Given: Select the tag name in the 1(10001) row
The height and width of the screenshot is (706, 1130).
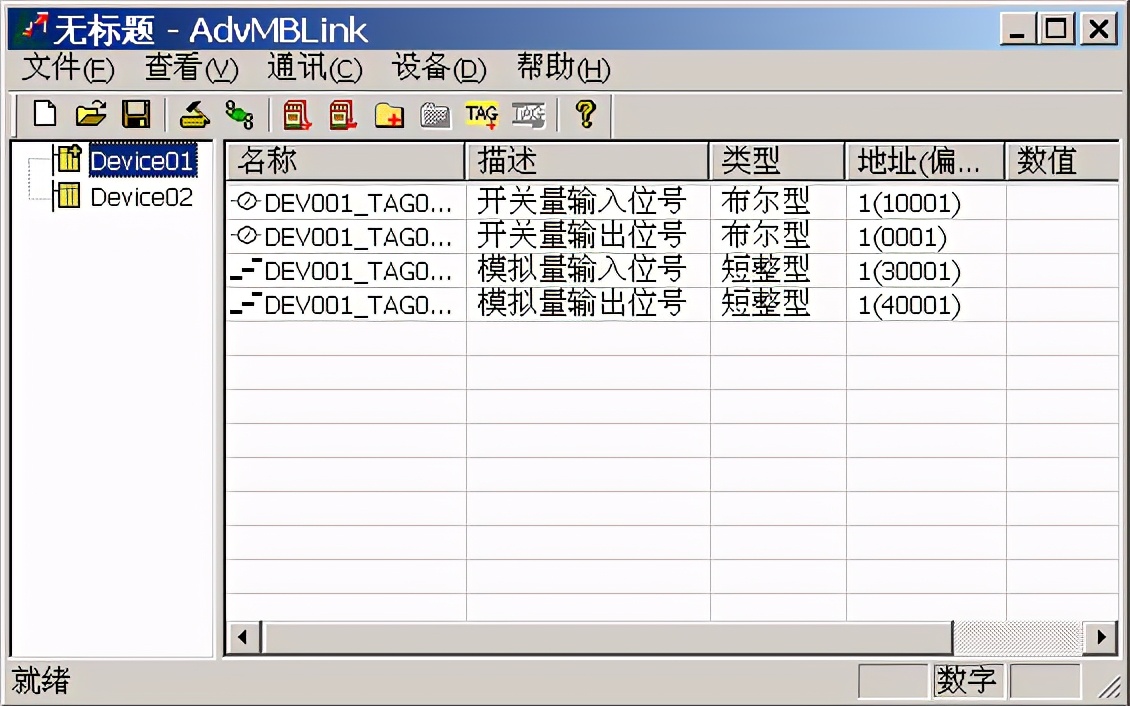Looking at the screenshot, I should (358, 204).
